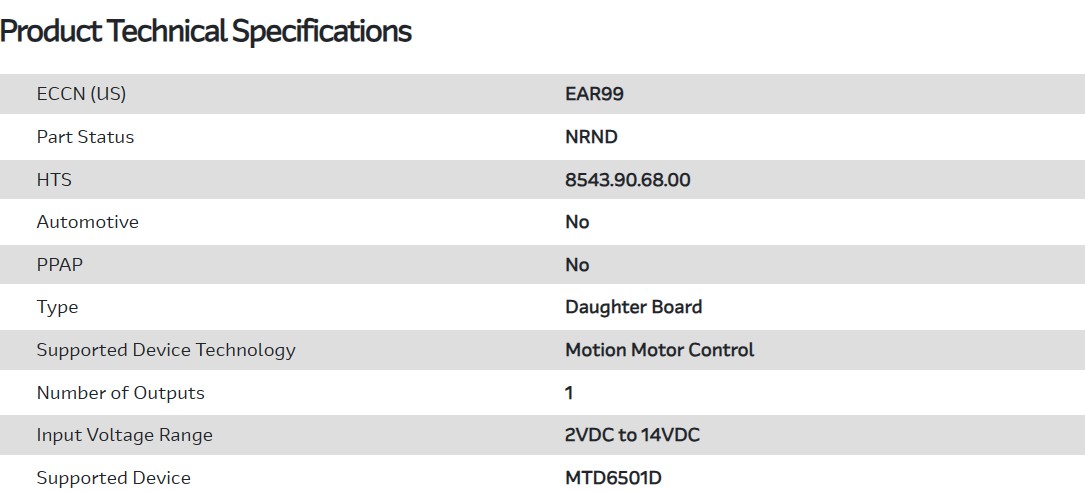Select the Part Status label
The image size is (1085, 491).
pyautogui.click(x=85, y=137)
